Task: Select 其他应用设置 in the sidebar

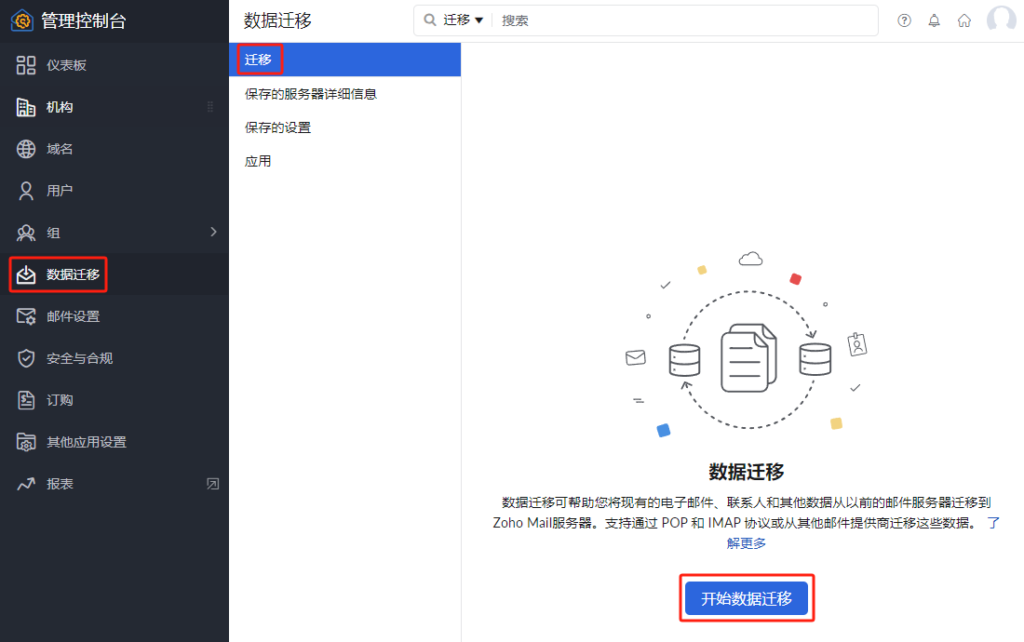Action: click(x=86, y=442)
